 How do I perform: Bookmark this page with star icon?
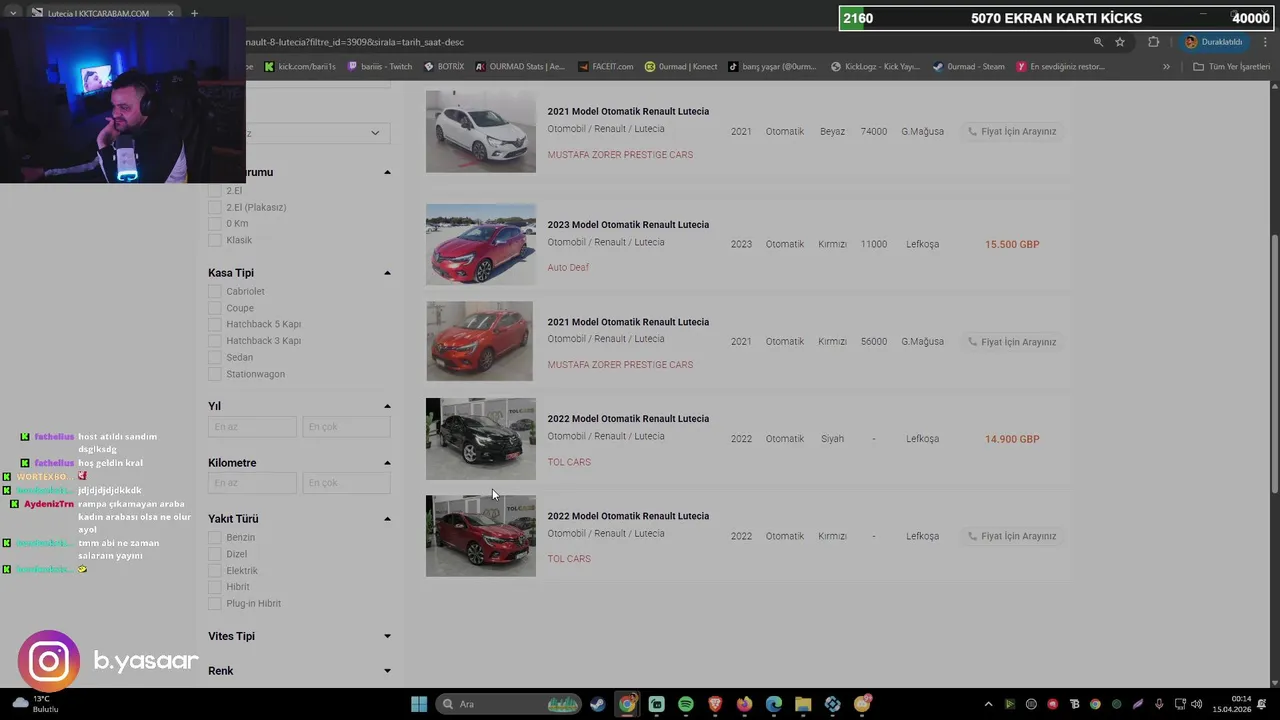1120,42
